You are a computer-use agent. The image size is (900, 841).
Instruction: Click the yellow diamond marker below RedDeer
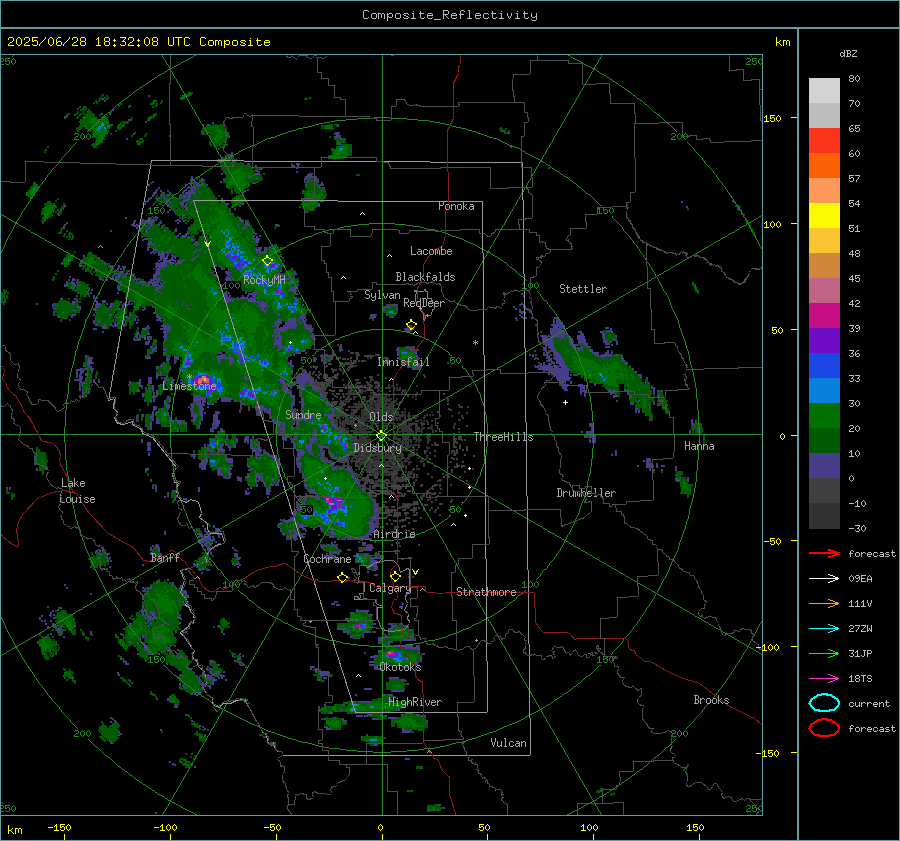411,325
